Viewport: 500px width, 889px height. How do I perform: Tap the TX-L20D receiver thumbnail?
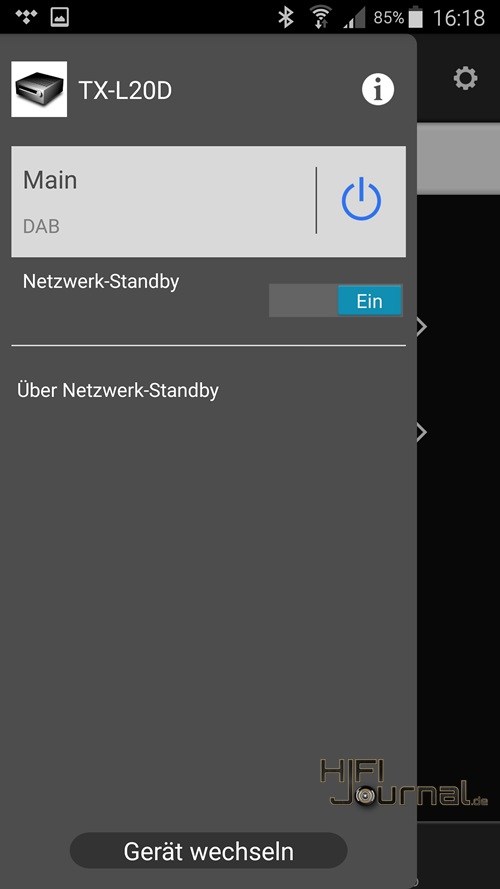(x=39, y=89)
